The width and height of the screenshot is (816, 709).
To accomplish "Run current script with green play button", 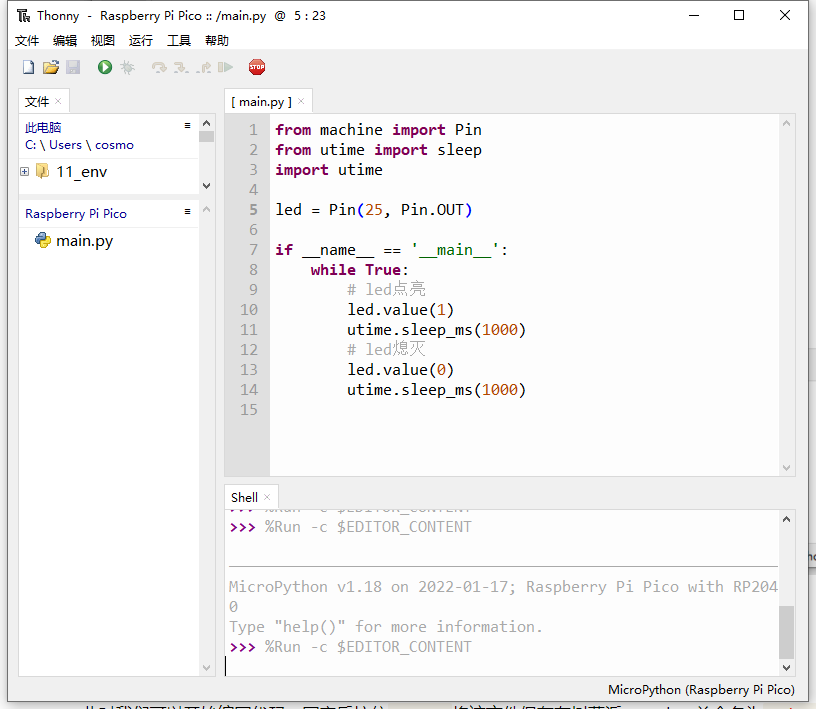I will [105, 67].
